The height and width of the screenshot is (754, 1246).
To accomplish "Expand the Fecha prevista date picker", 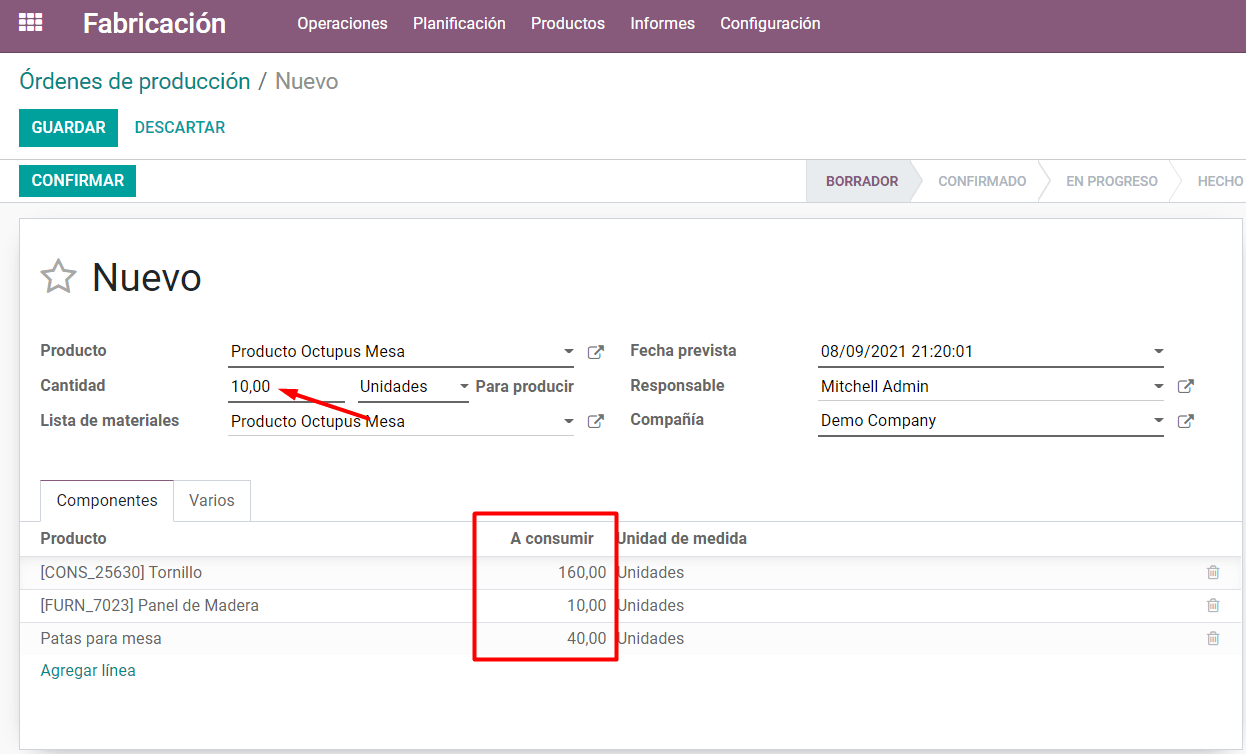I will [x=1157, y=351].
